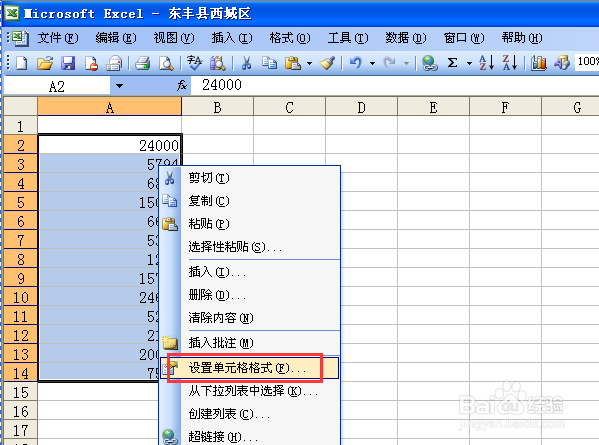599x445 pixels.
Task: Open the 数据(D) menu
Action: (406, 38)
